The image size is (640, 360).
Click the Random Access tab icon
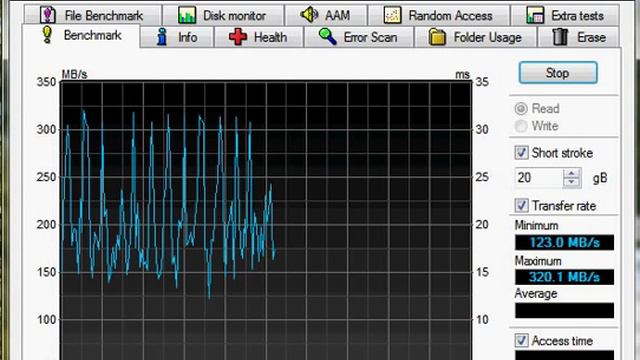(x=392, y=16)
